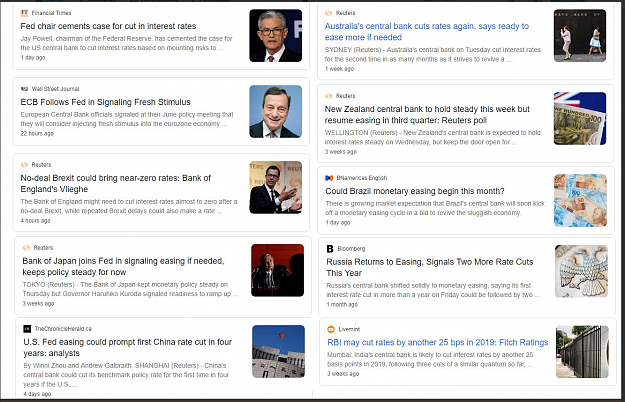Click the Livemint source icon
625x402 pixels.
tap(331, 329)
